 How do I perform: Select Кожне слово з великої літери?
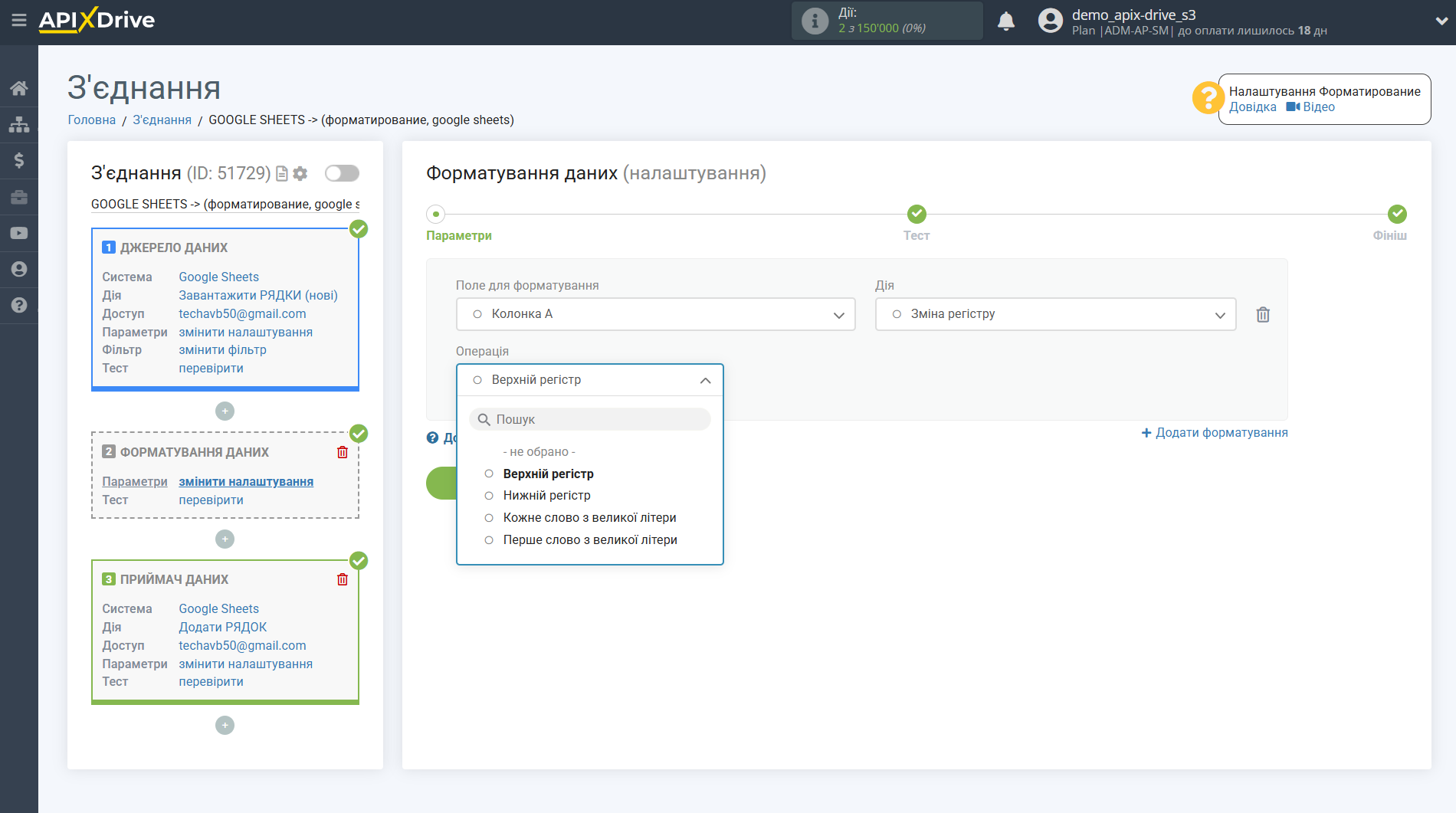click(590, 518)
